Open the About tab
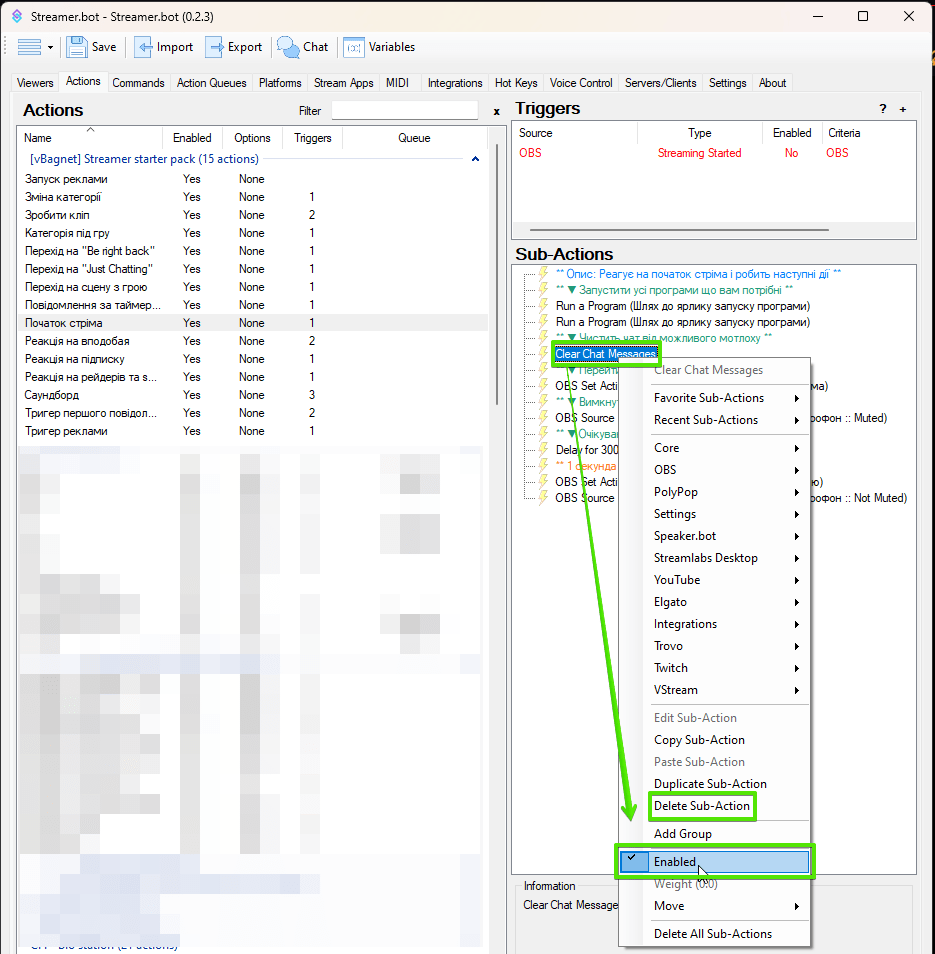Screen dimensions: 935x954 (772, 83)
